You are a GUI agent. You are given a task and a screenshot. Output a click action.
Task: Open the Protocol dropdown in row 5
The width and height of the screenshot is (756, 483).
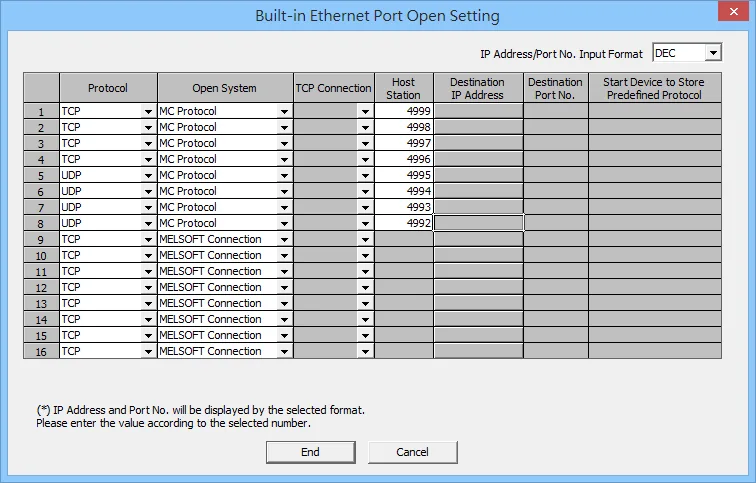[148, 175]
